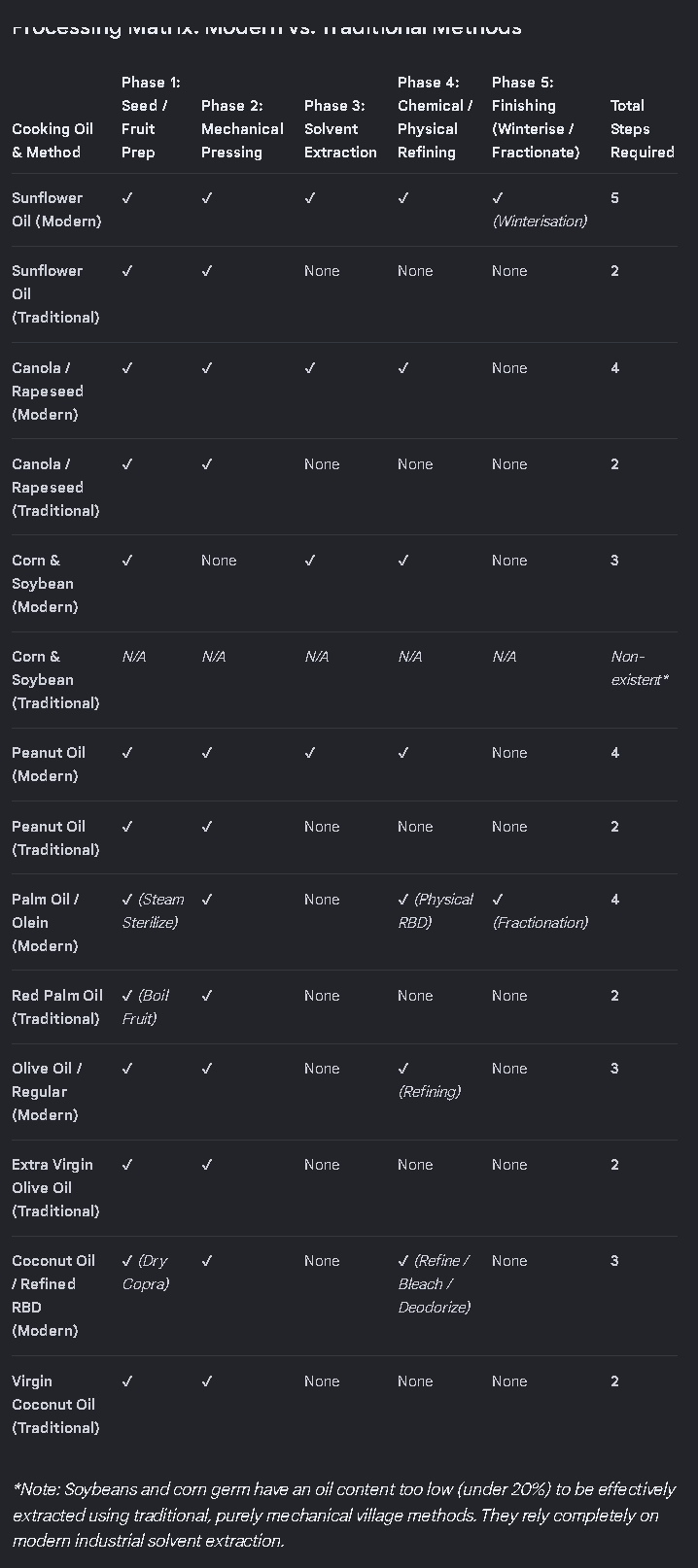698x1568 pixels.
Task: Select the Fractionation checkmark in Palm Oil row
Action: click(x=497, y=900)
